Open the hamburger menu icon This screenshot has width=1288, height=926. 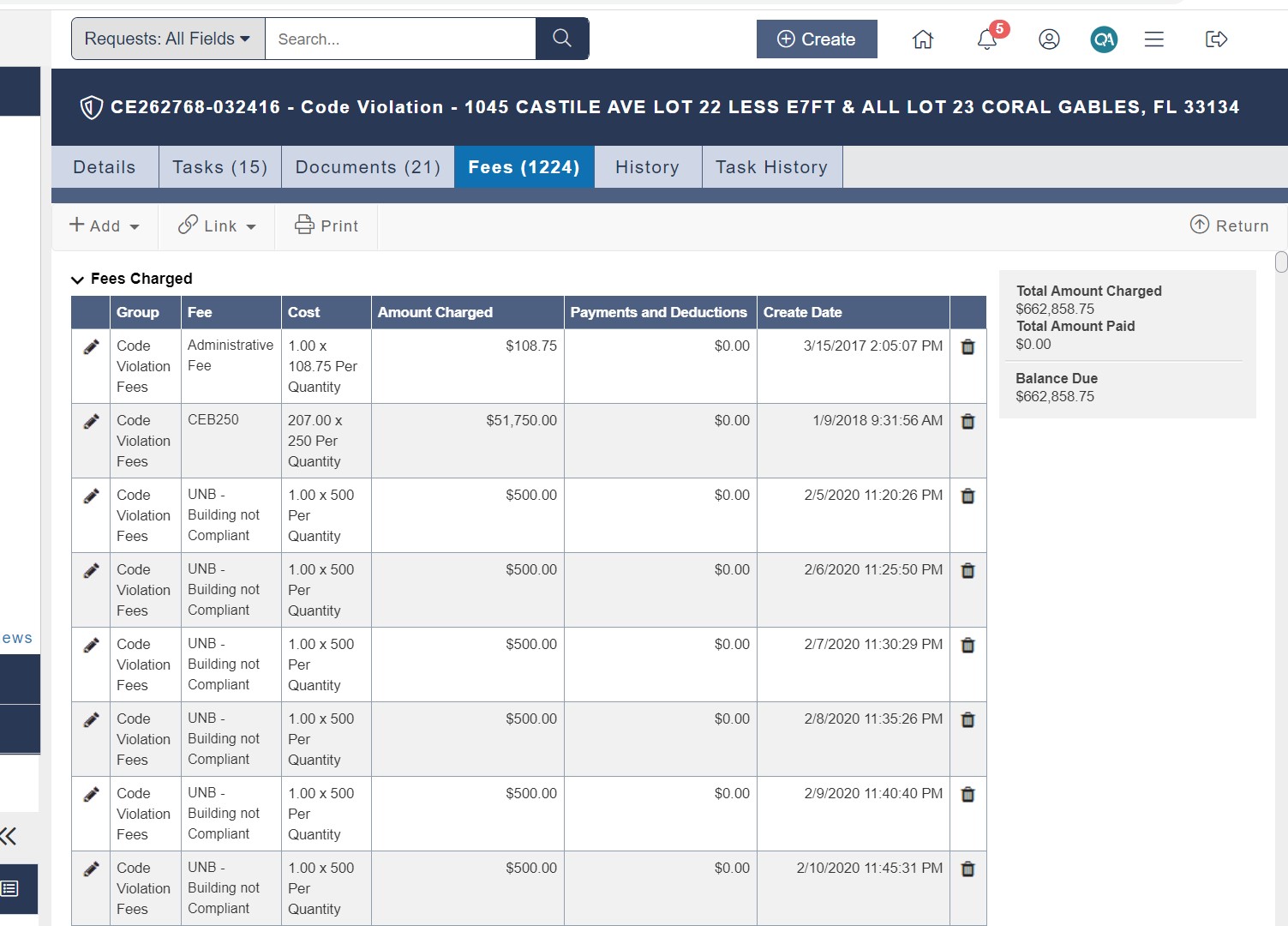pyautogui.click(x=1154, y=39)
